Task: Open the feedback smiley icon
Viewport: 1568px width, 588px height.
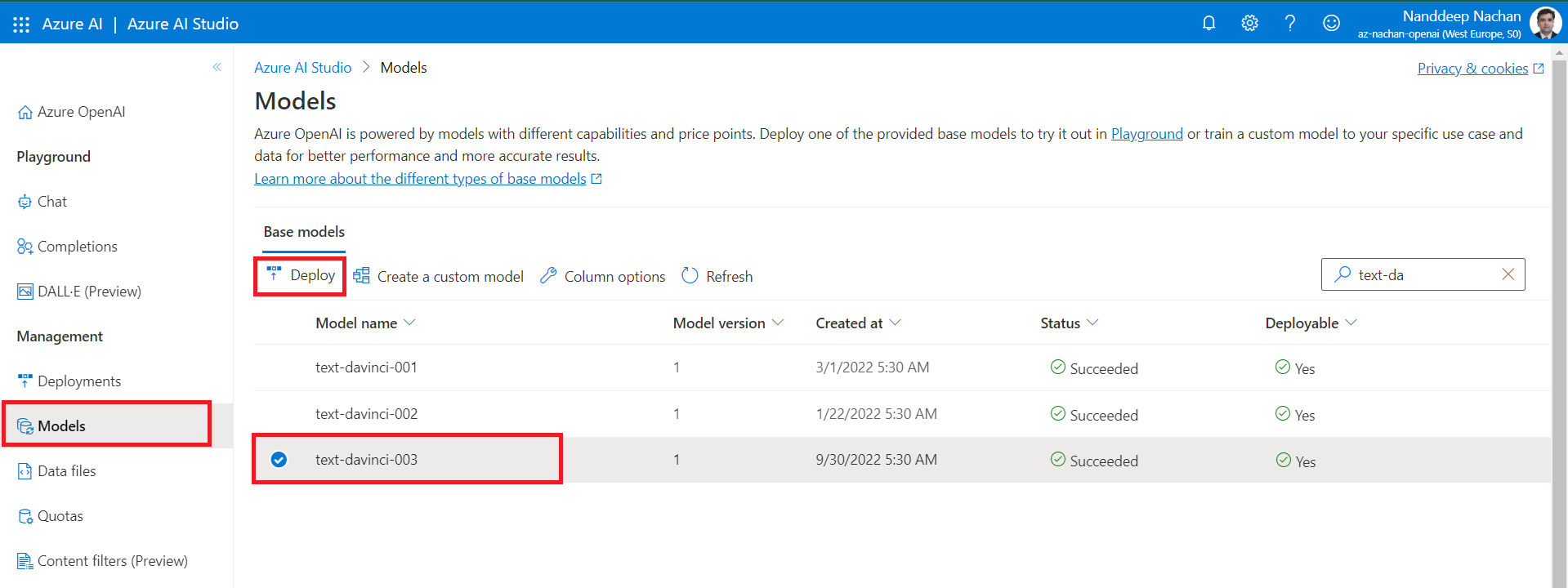Action: click(1331, 23)
